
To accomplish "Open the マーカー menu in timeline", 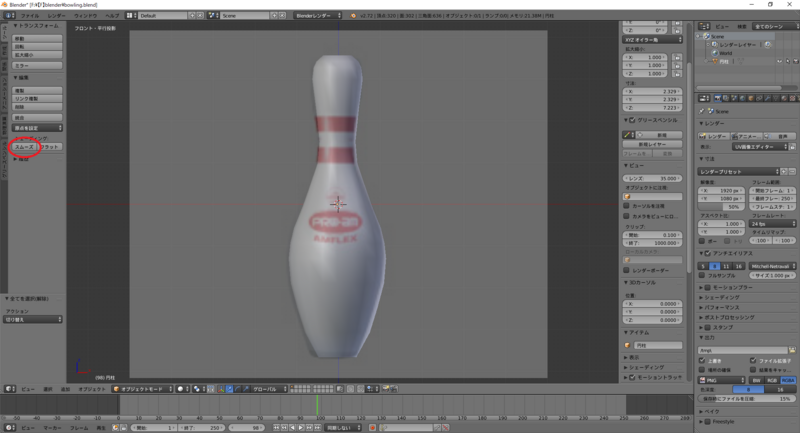I will (x=52, y=428).
